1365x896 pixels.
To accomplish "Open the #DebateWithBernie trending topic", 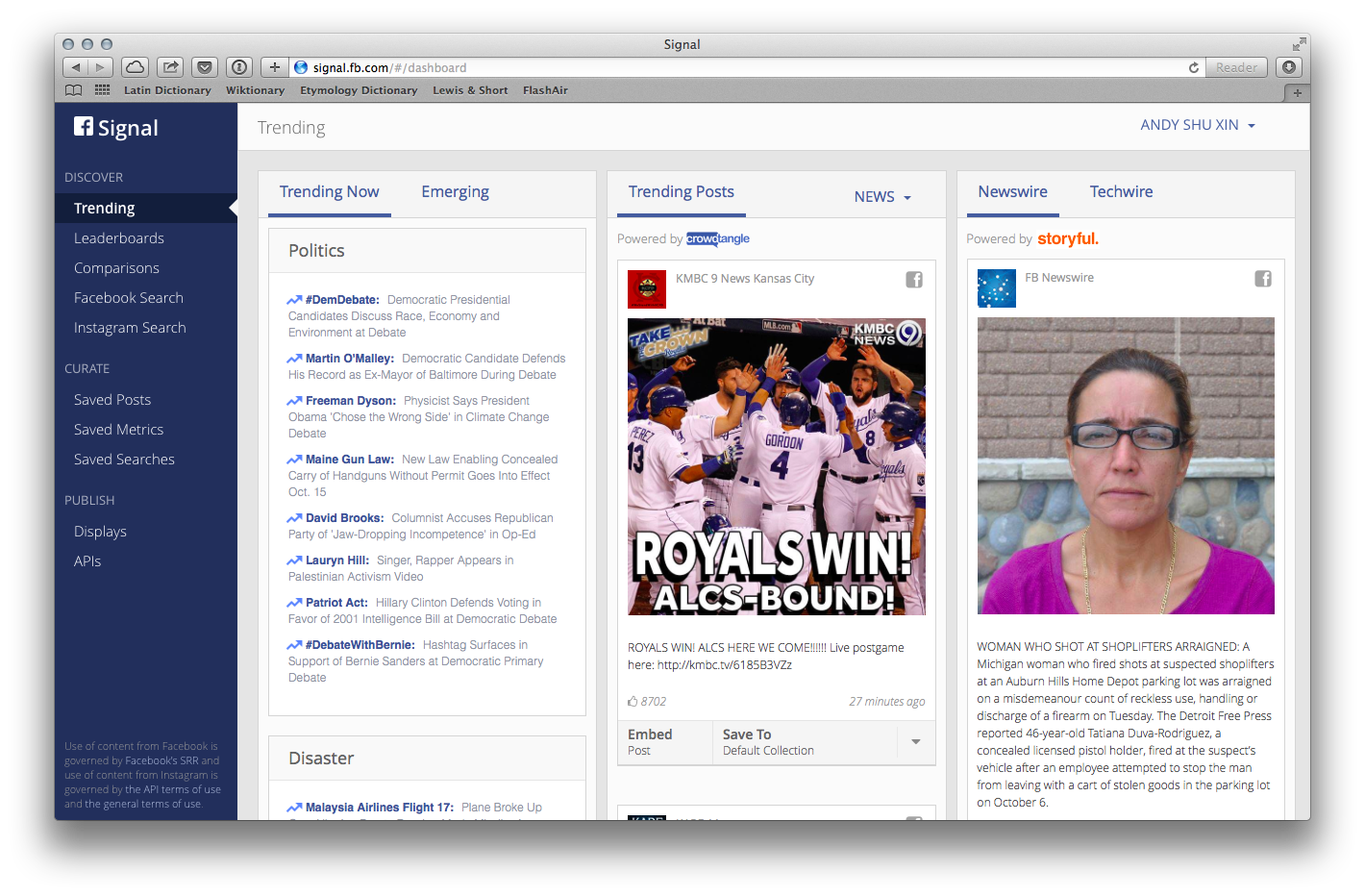I will [x=360, y=645].
